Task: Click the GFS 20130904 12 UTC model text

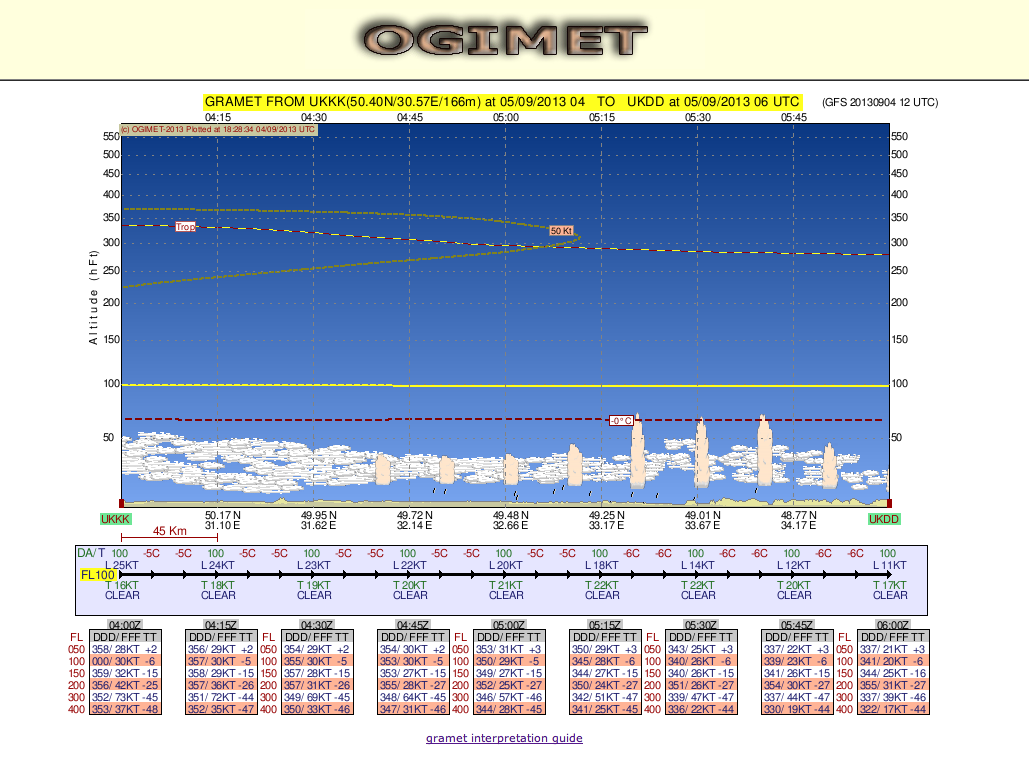Action: click(x=880, y=102)
